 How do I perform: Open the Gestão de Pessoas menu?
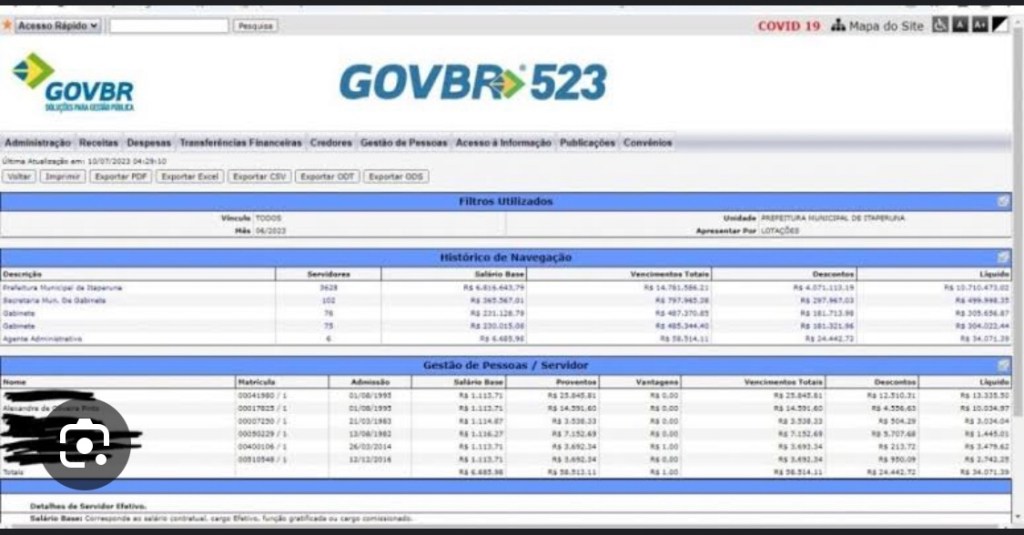(403, 143)
